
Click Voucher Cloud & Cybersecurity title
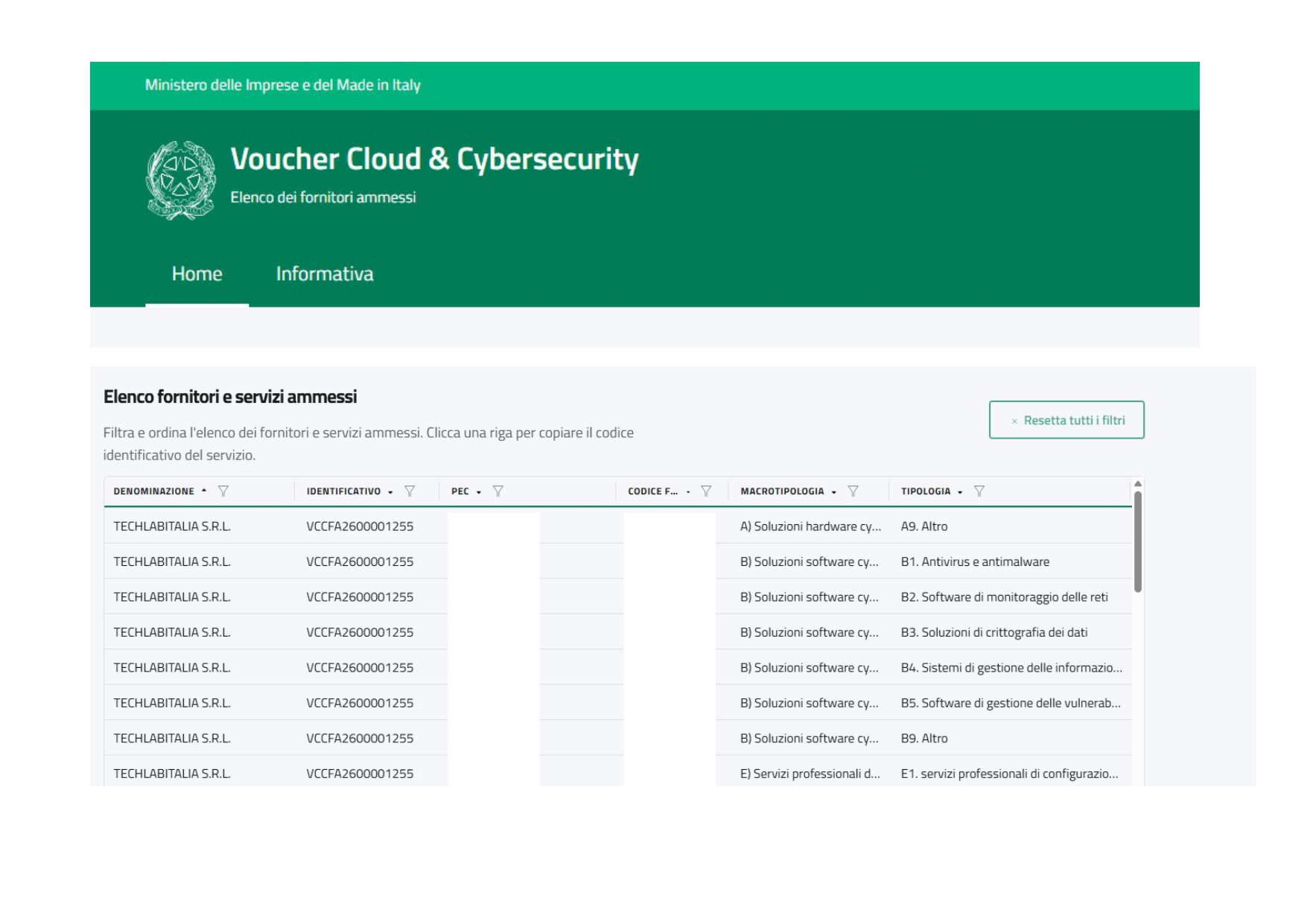[435, 159]
